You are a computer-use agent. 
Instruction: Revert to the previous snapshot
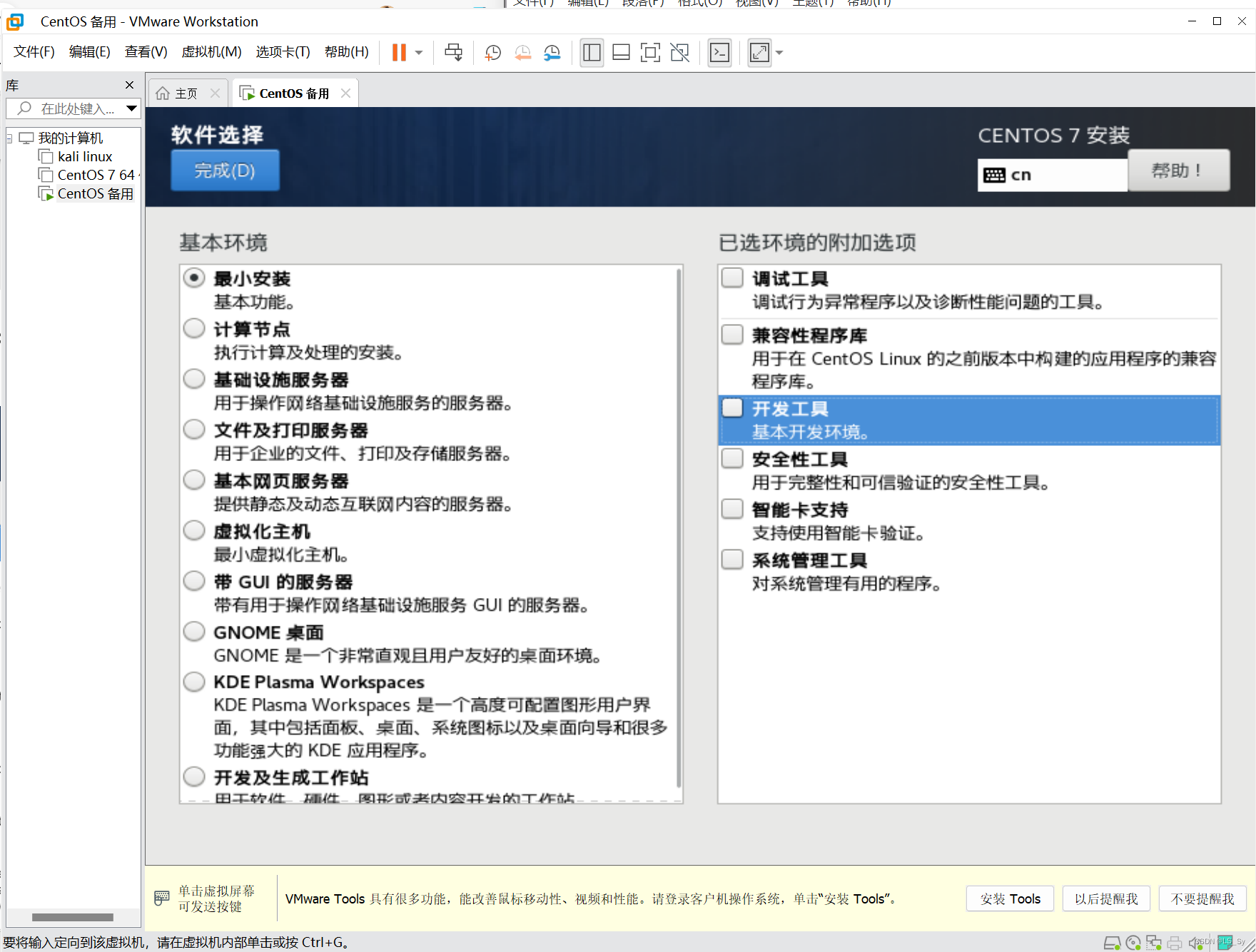522,52
